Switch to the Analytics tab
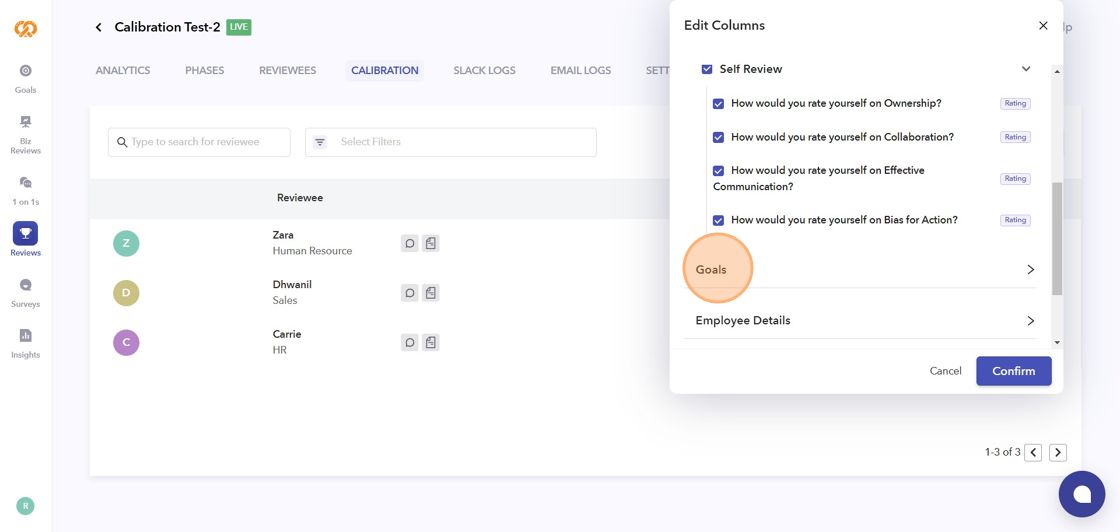1120x532 pixels. point(123,71)
